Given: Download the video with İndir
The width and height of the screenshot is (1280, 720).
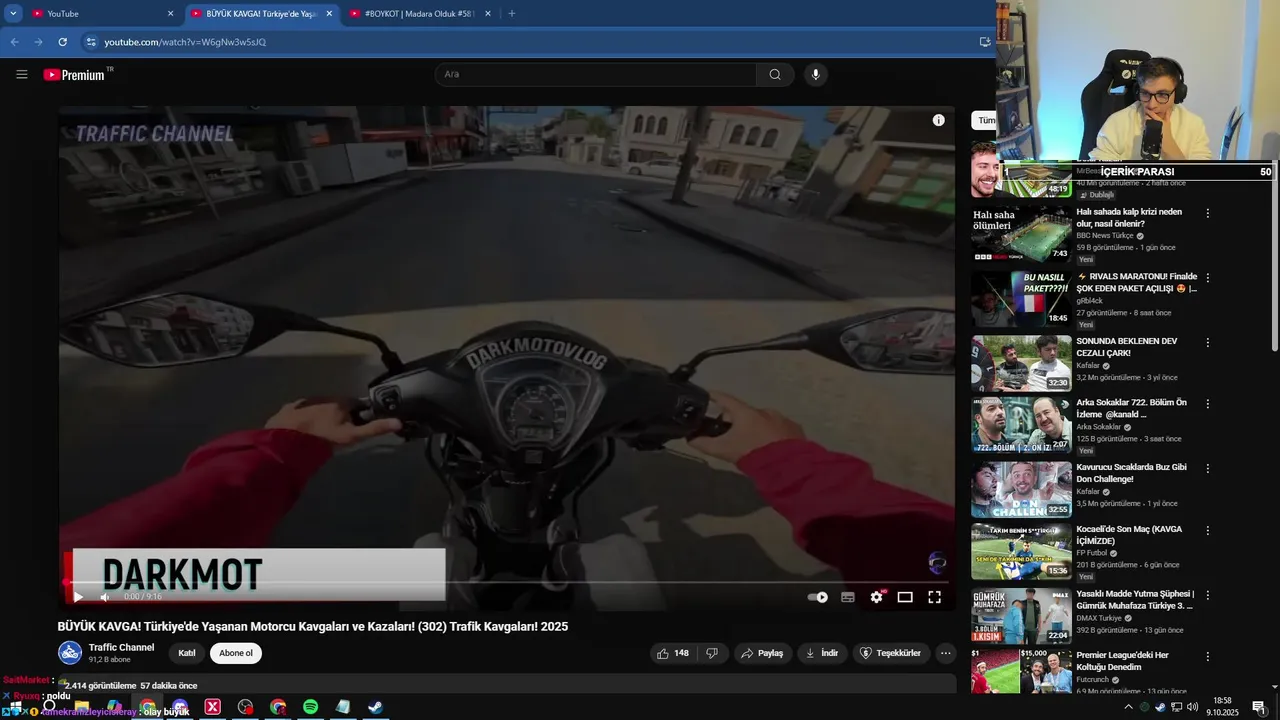Looking at the screenshot, I should pos(822,653).
